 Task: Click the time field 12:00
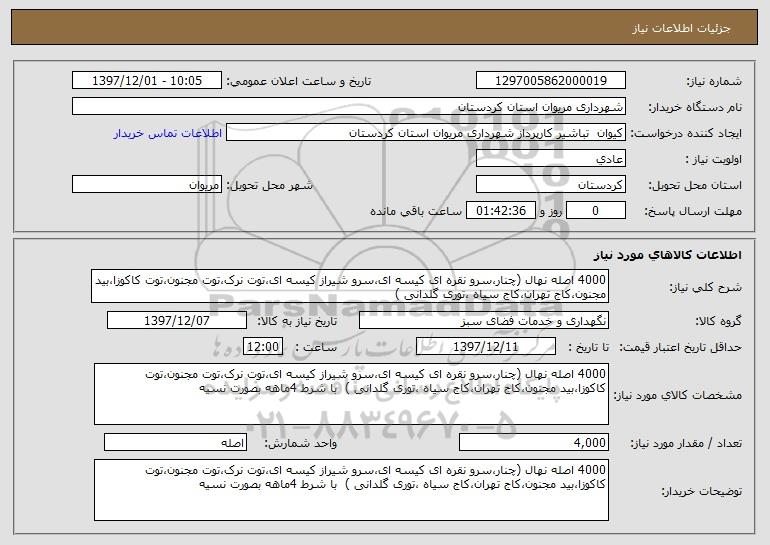coord(263,346)
